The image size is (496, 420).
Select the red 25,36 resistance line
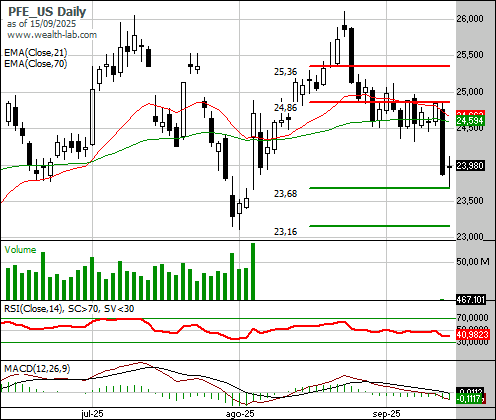click(x=380, y=66)
